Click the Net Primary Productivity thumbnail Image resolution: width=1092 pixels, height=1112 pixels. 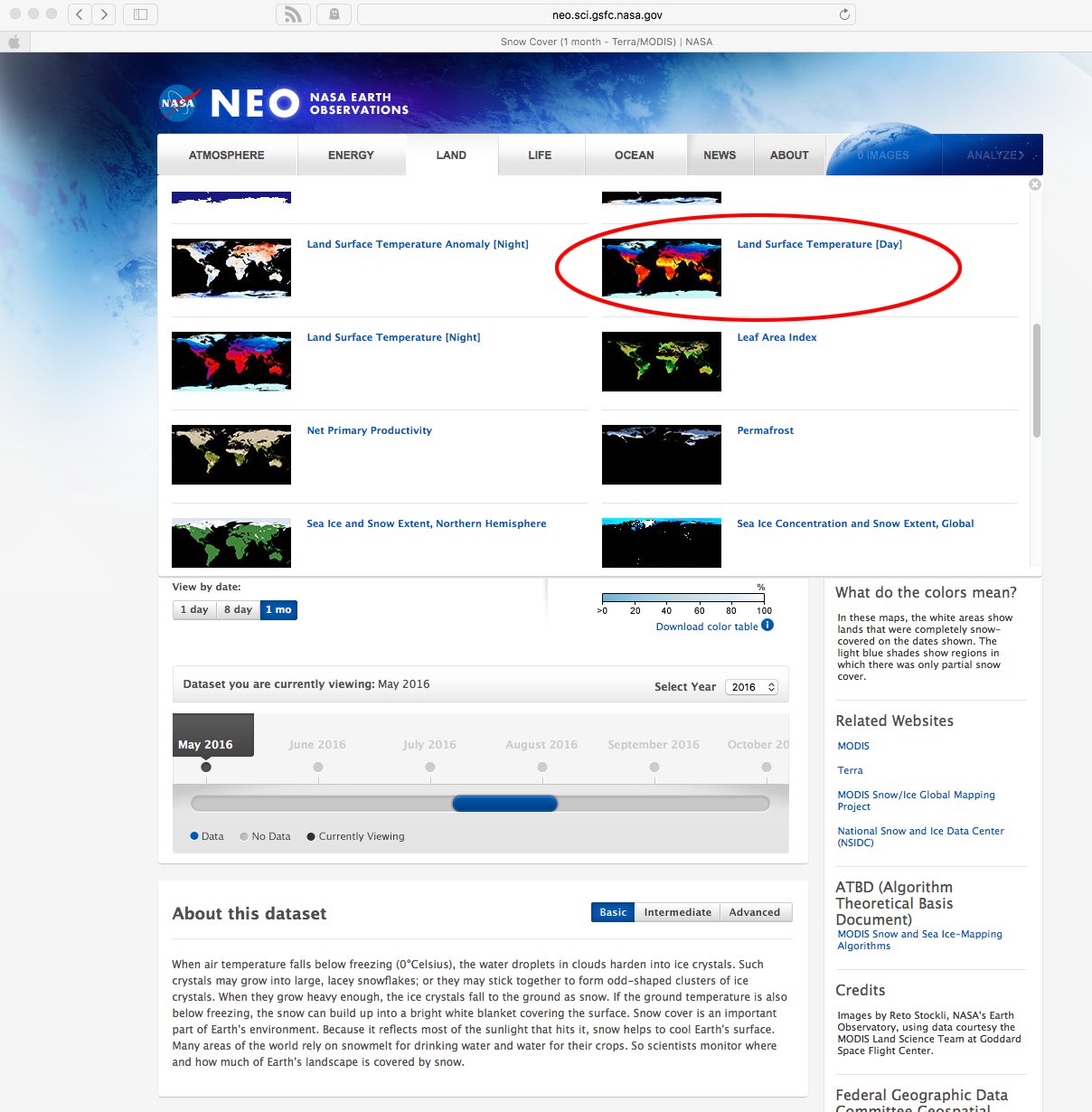pyautogui.click(x=231, y=454)
